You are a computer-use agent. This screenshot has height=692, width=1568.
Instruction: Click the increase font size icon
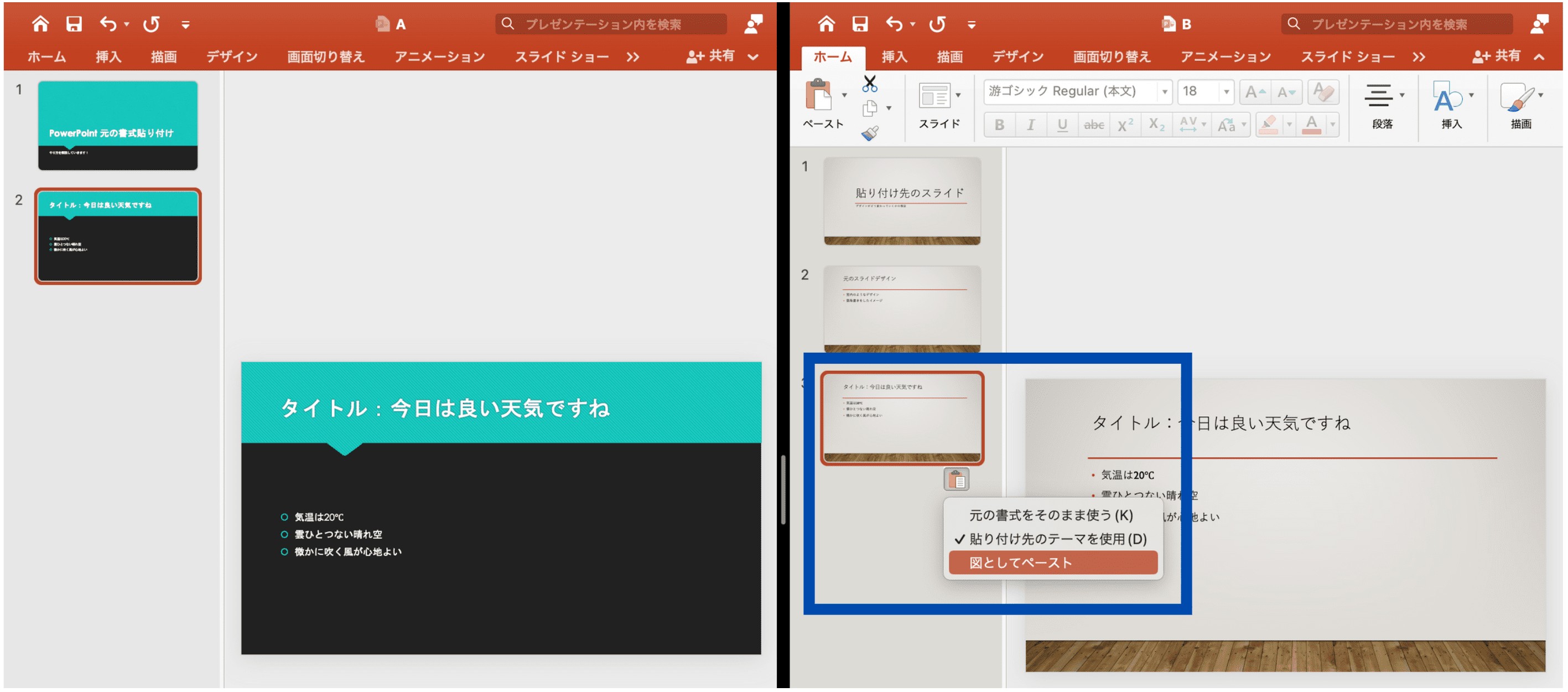(x=1254, y=92)
